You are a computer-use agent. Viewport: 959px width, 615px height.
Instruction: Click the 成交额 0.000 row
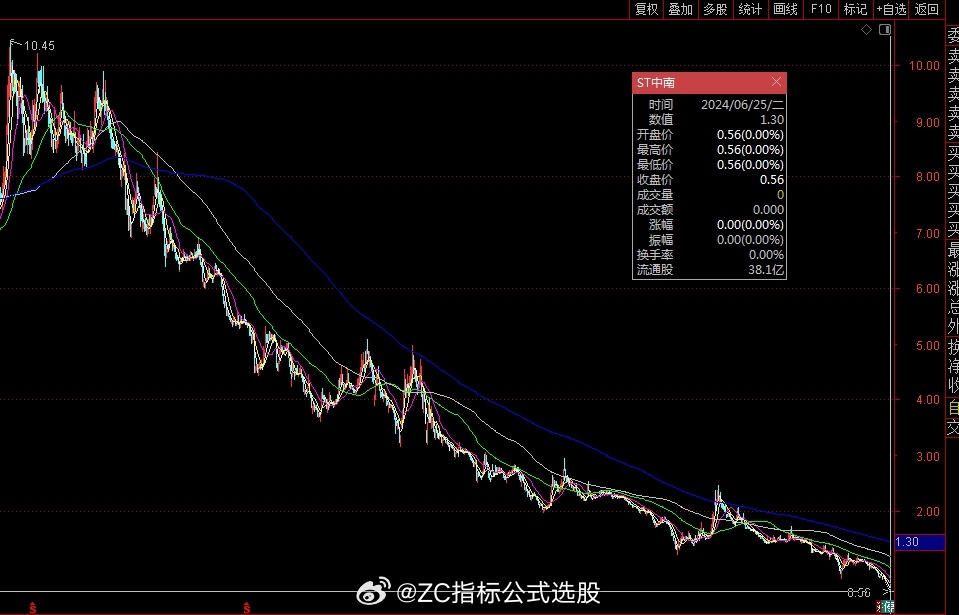coord(709,210)
